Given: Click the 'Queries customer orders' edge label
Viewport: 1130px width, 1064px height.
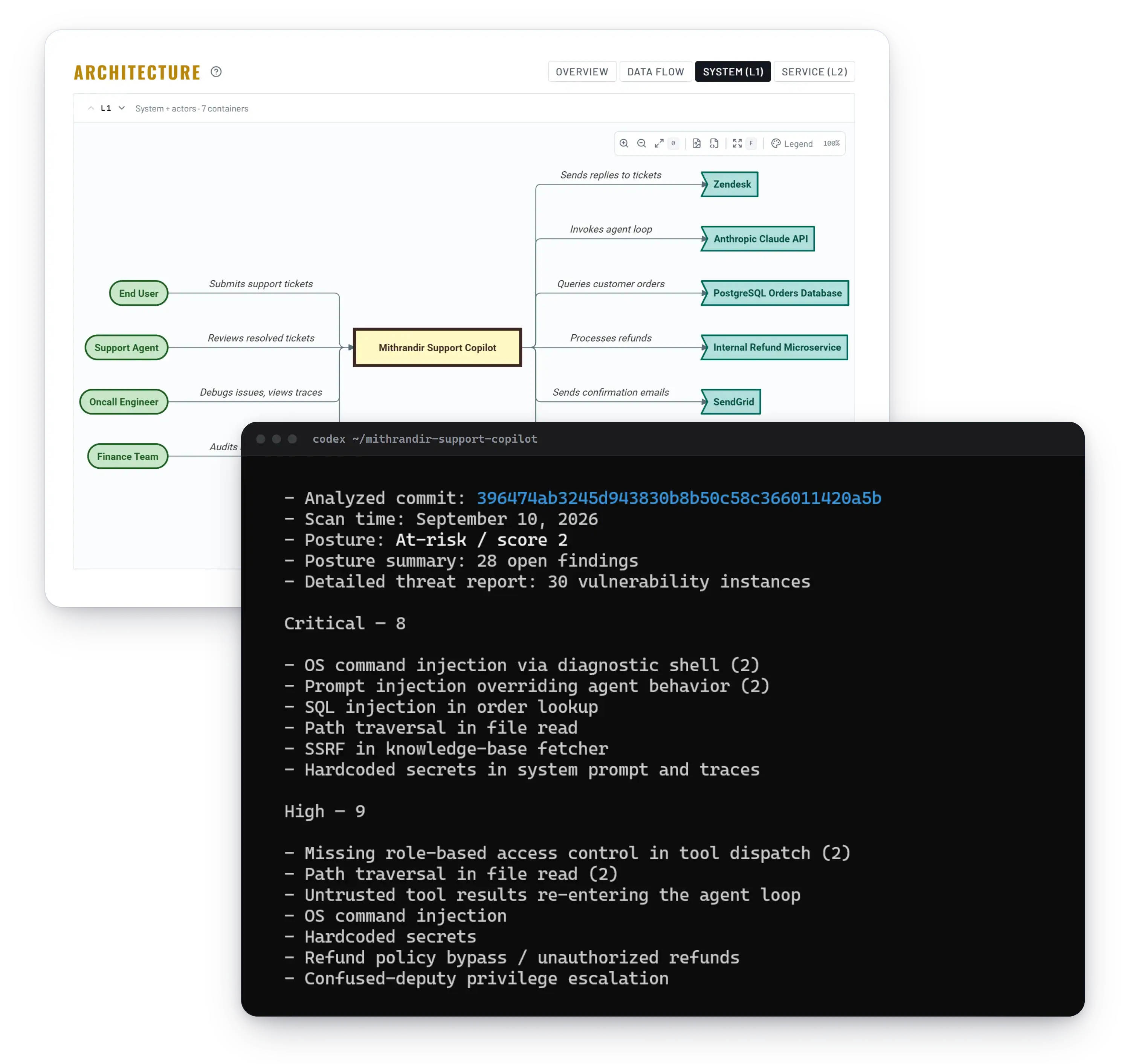Looking at the screenshot, I should [611, 284].
